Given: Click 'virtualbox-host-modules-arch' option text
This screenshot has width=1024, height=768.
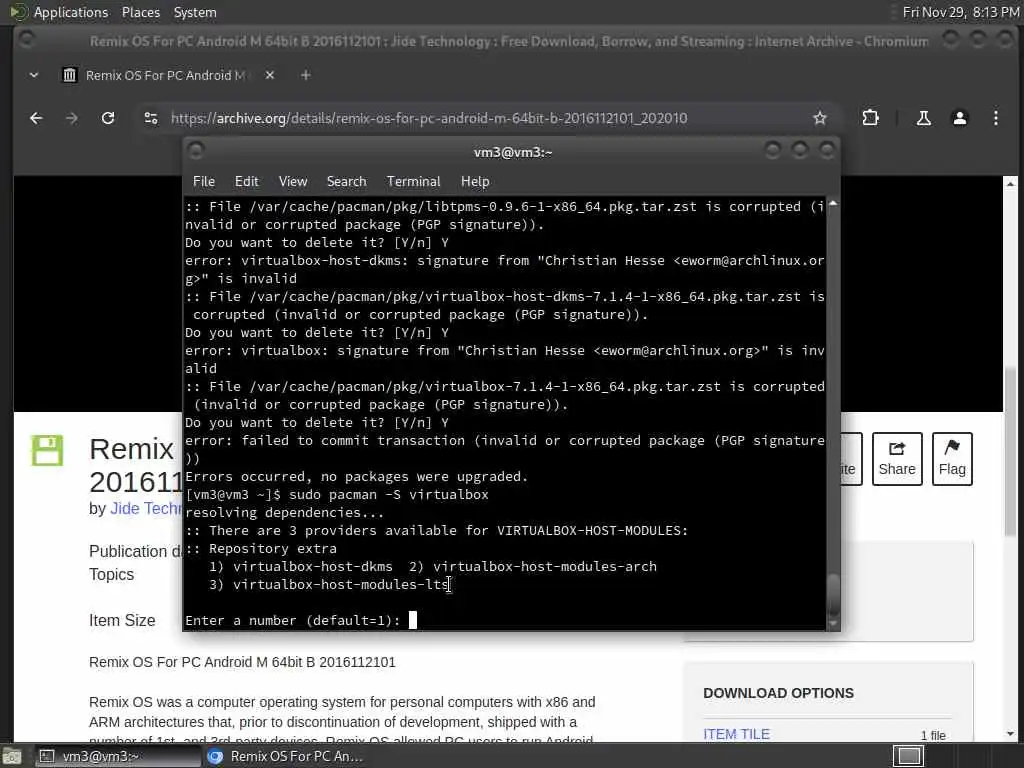Looking at the screenshot, I should [545, 566].
